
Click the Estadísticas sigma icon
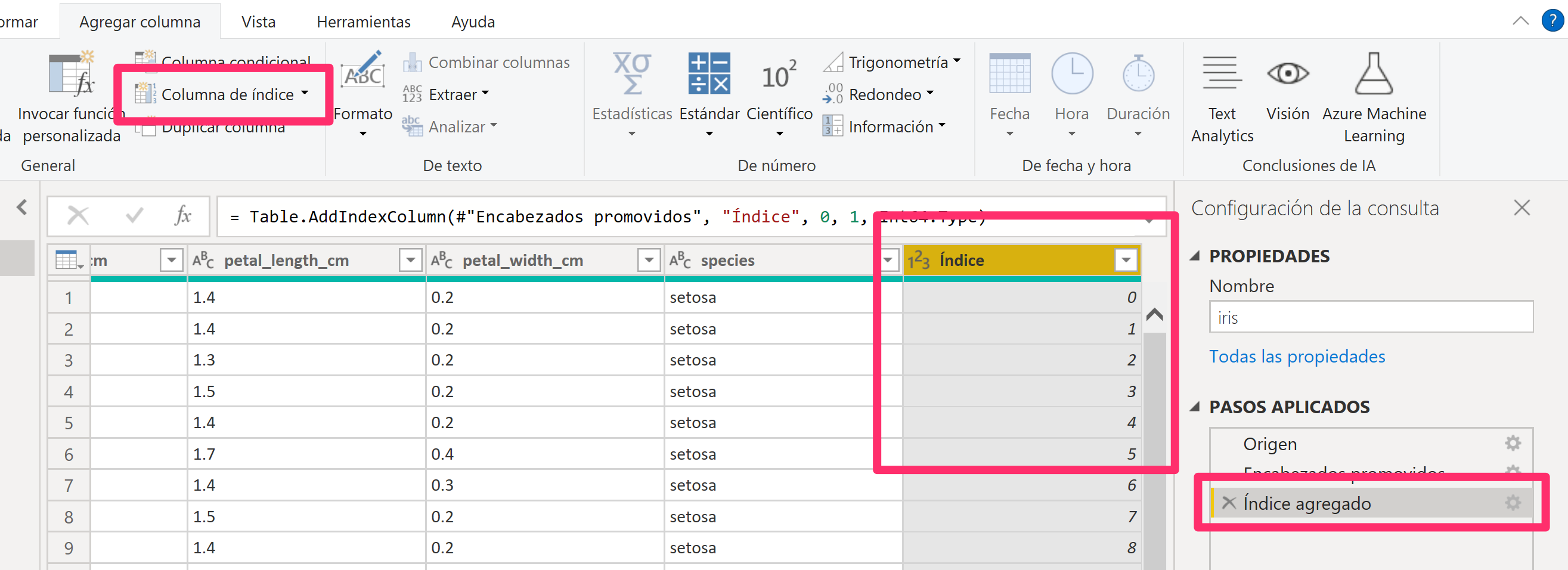coord(632,73)
